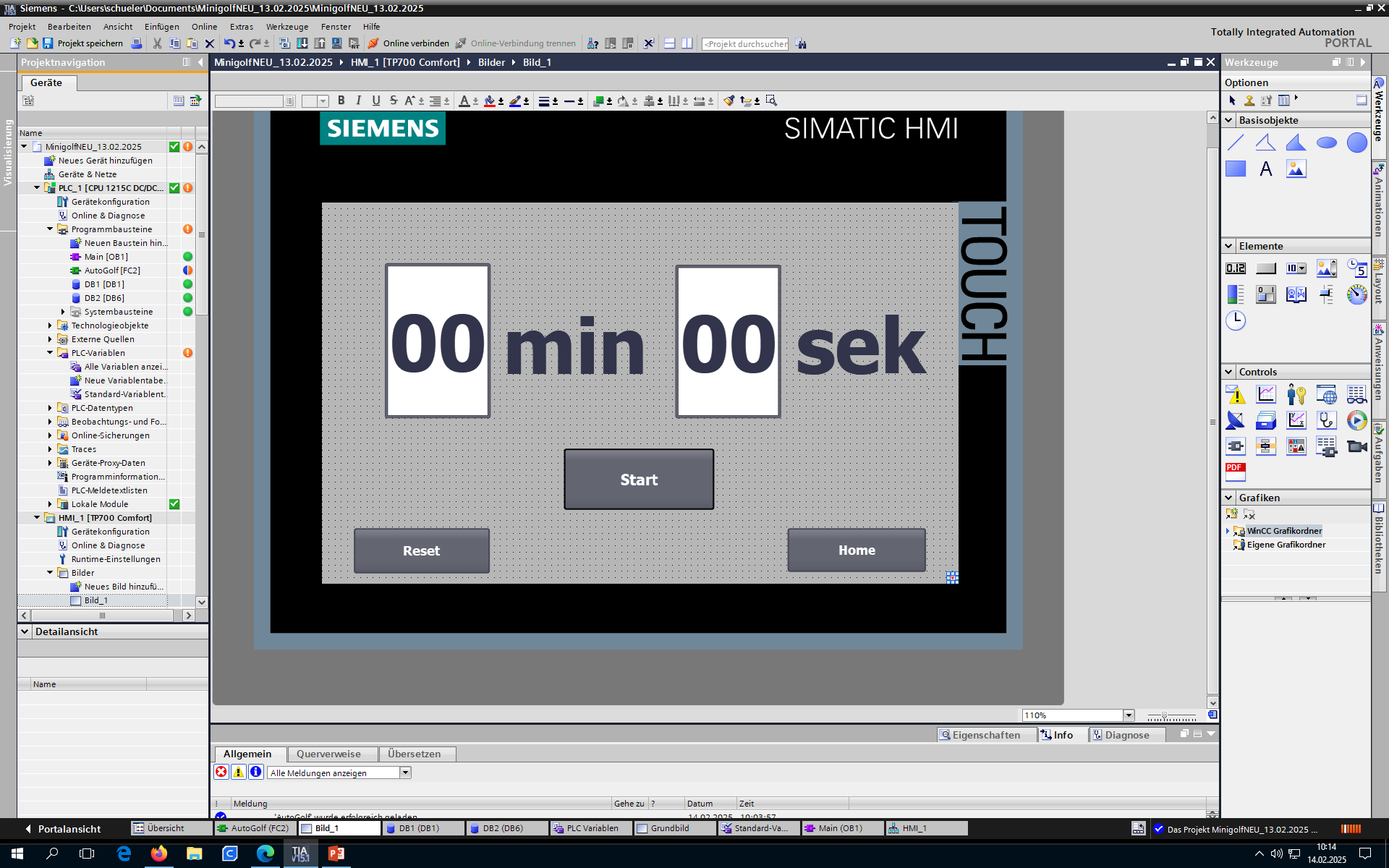1389x868 pixels.
Task: Pick the PDF view control icon
Action: [1236, 472]
